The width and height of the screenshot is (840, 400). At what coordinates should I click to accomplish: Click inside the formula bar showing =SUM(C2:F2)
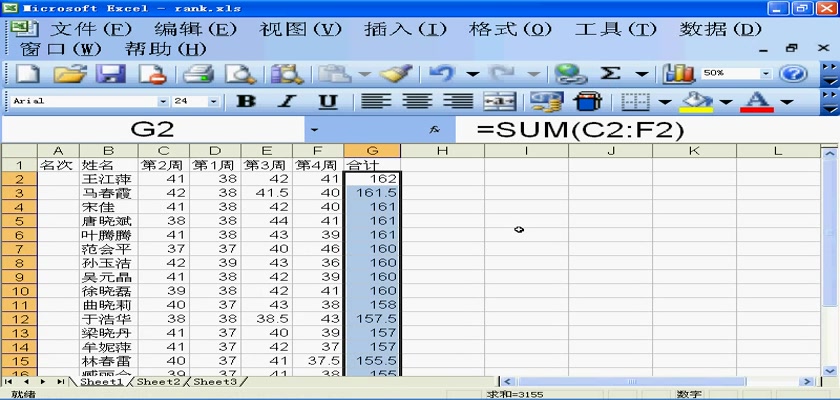(x=640, y=129)
